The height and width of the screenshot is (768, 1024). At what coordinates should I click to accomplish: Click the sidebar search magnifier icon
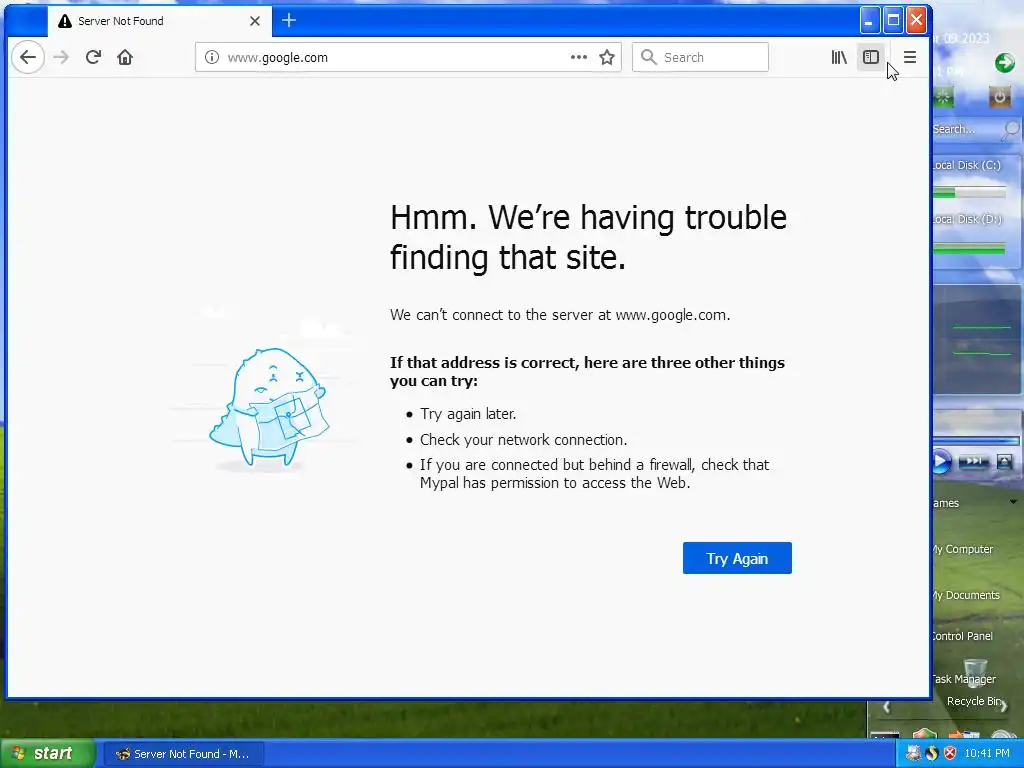[1010, 130]
